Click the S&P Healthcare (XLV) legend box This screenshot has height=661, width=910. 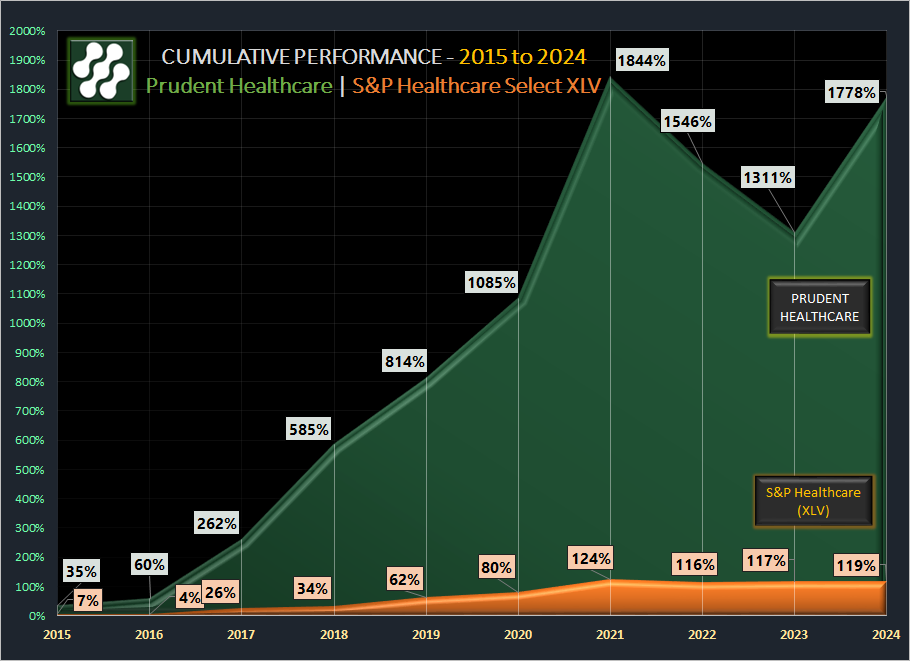[813, 501]
